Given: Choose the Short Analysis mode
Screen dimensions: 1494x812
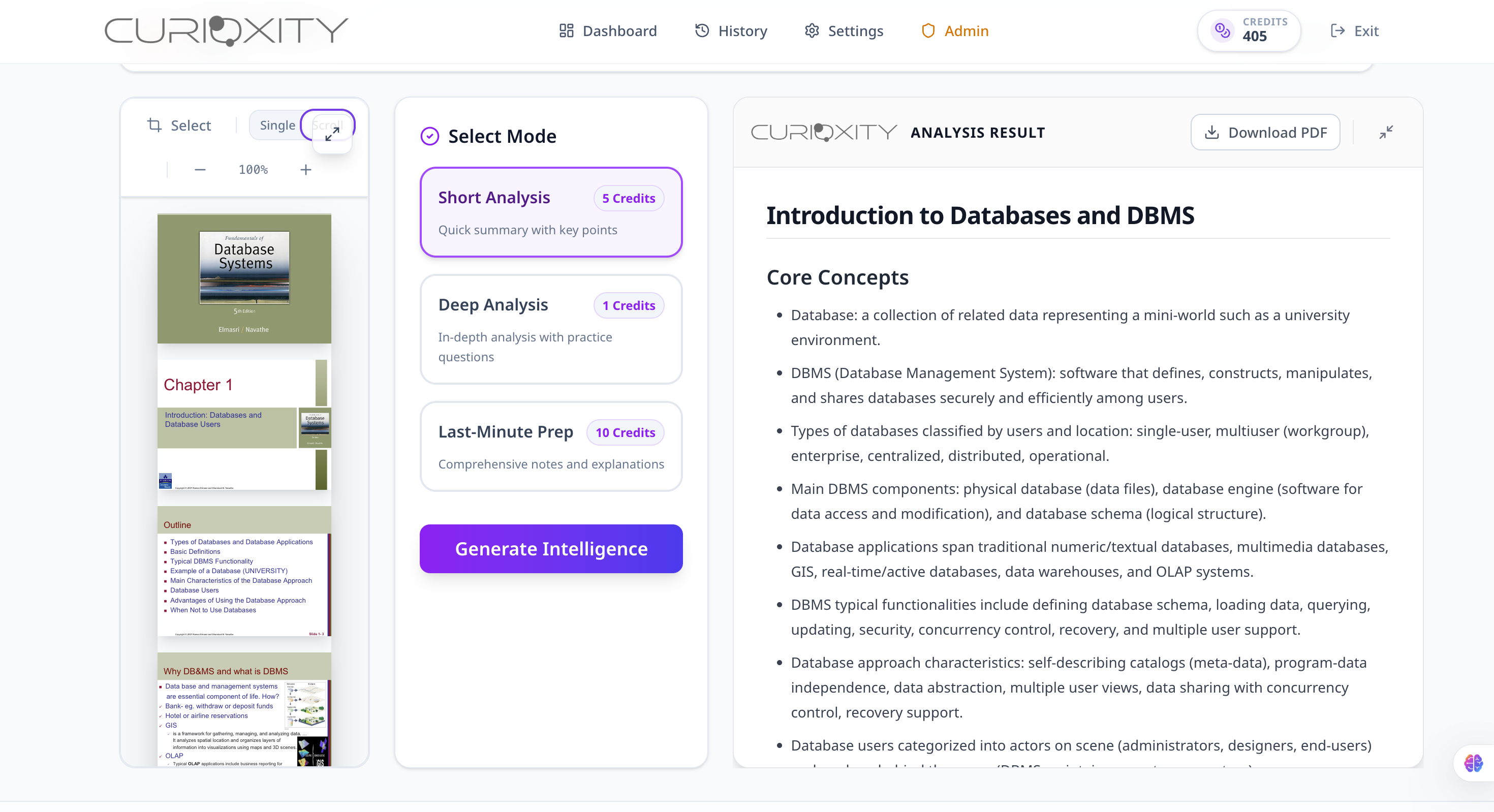Looking at the screenshot, I should (550, 212).
